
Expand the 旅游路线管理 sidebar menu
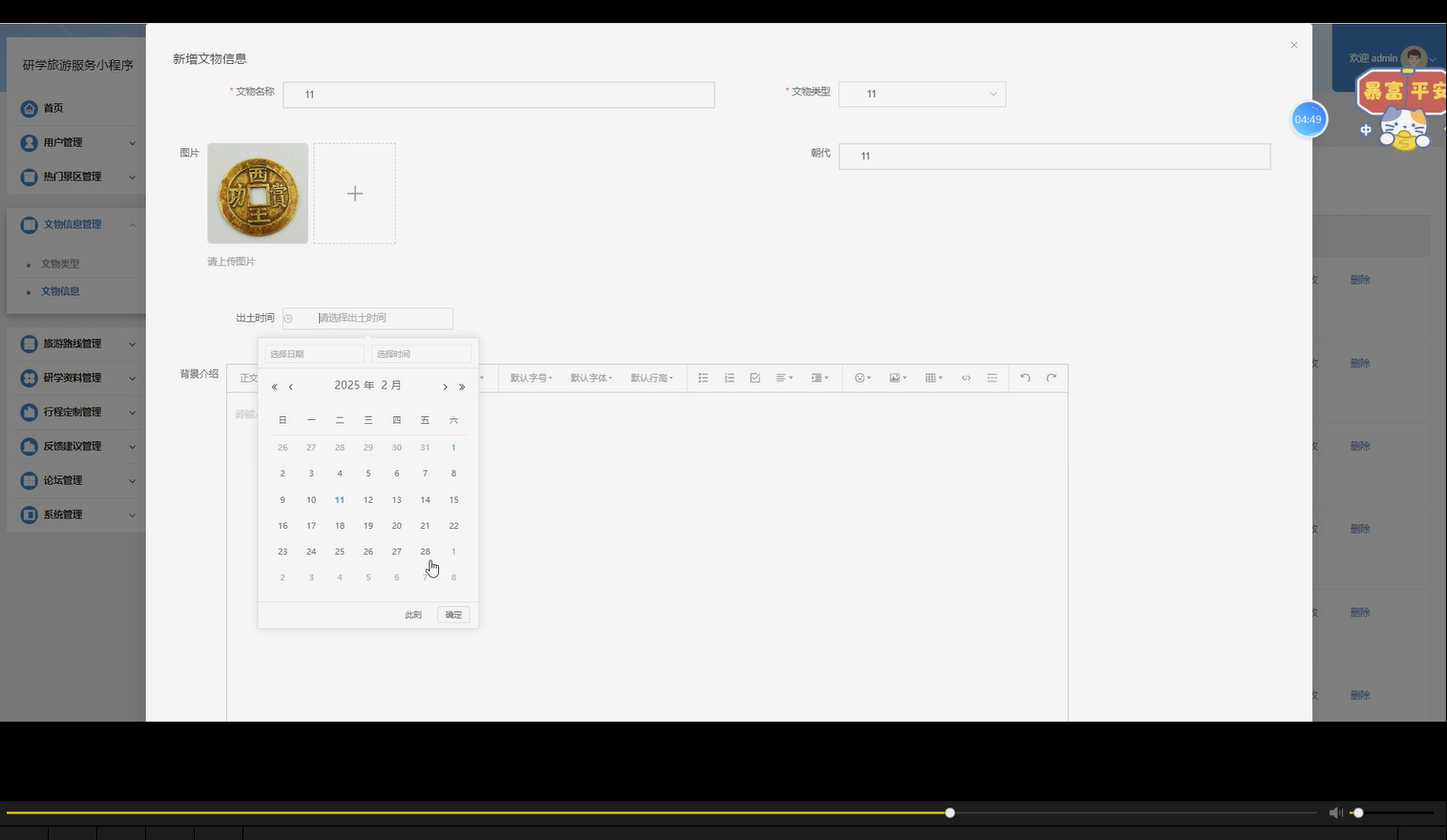click(x=76, y=344)
